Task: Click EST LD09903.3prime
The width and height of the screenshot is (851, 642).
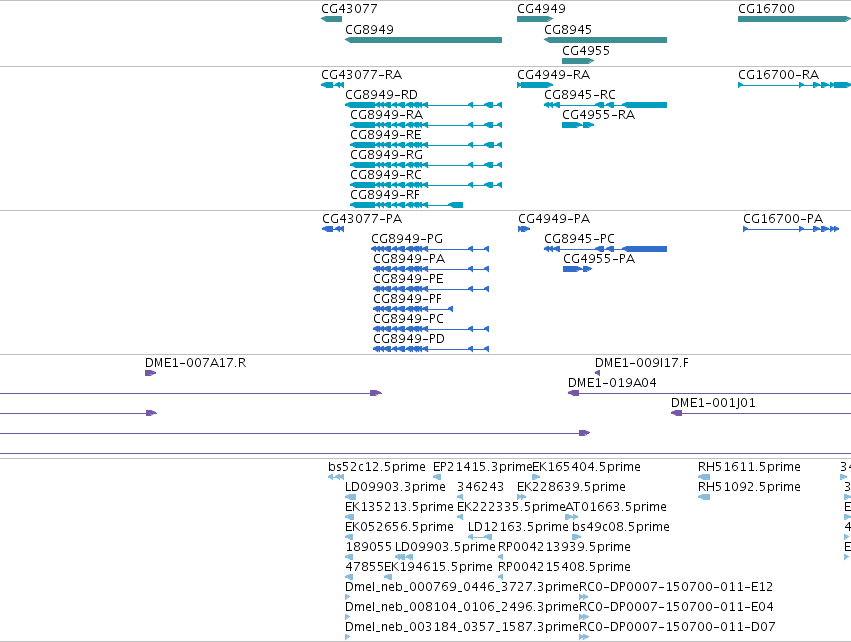Action: click(x=351, y=497)
